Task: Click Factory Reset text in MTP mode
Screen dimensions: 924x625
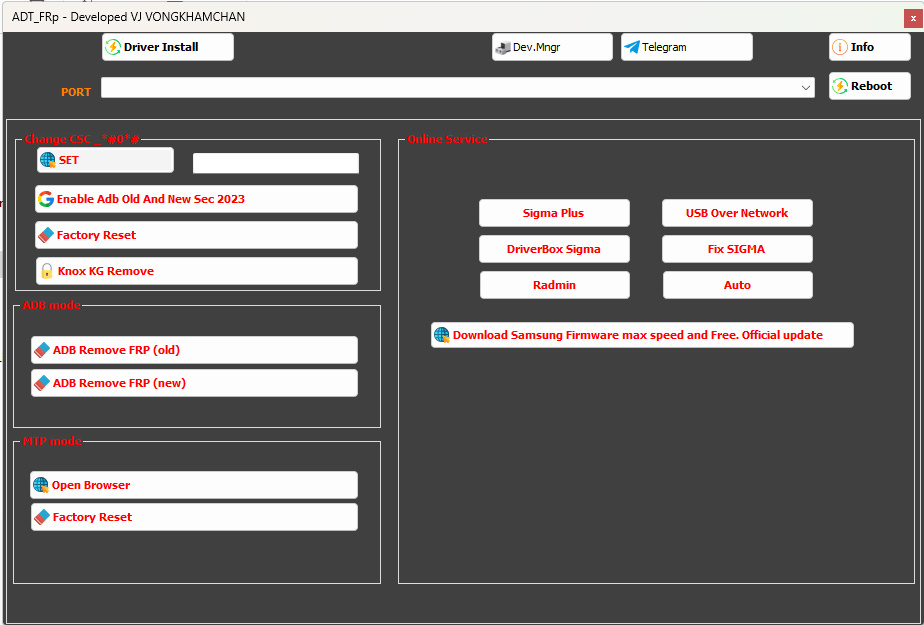Action: [92, 517]
